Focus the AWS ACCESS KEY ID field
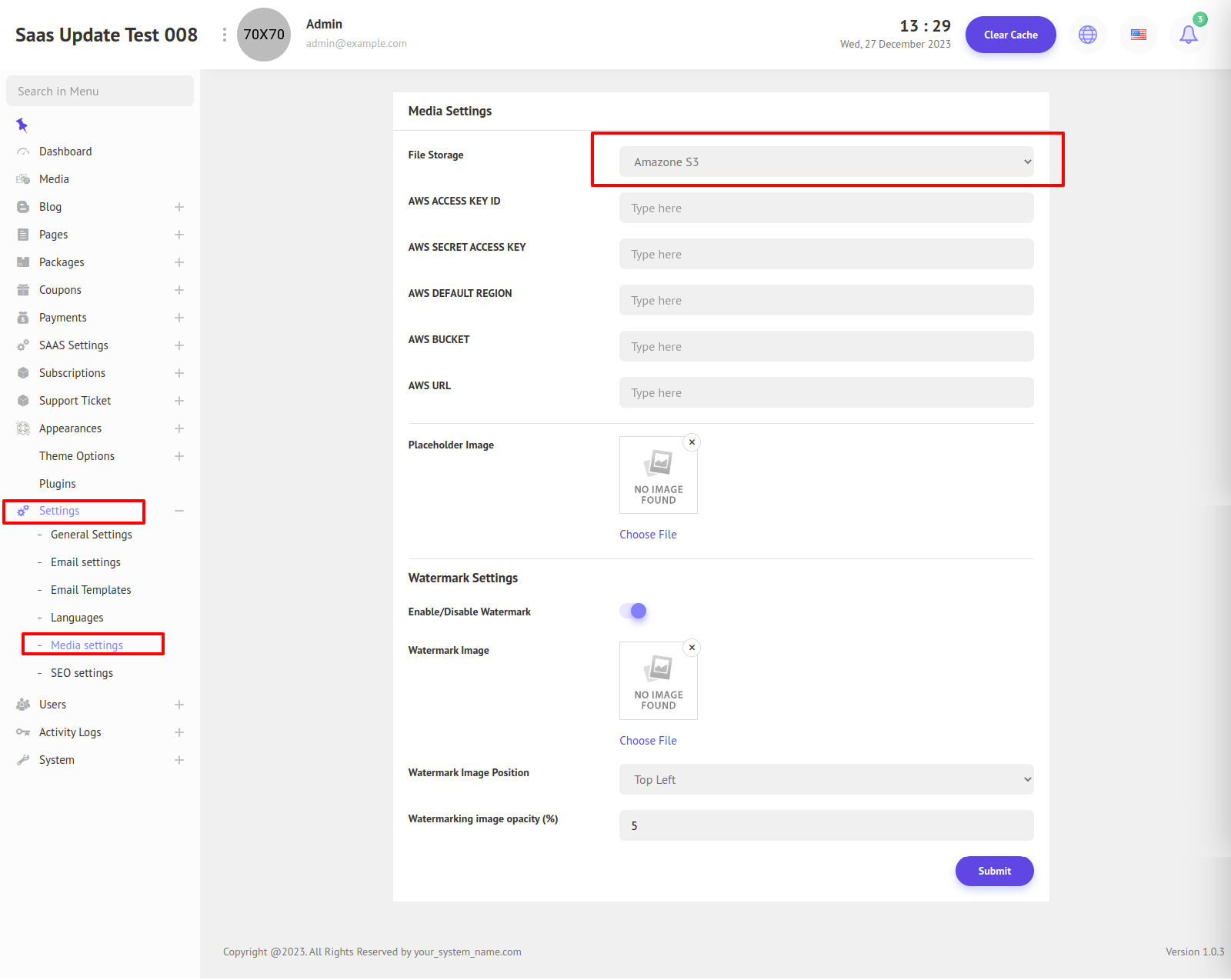1231x980 pixels. point(826,208)
